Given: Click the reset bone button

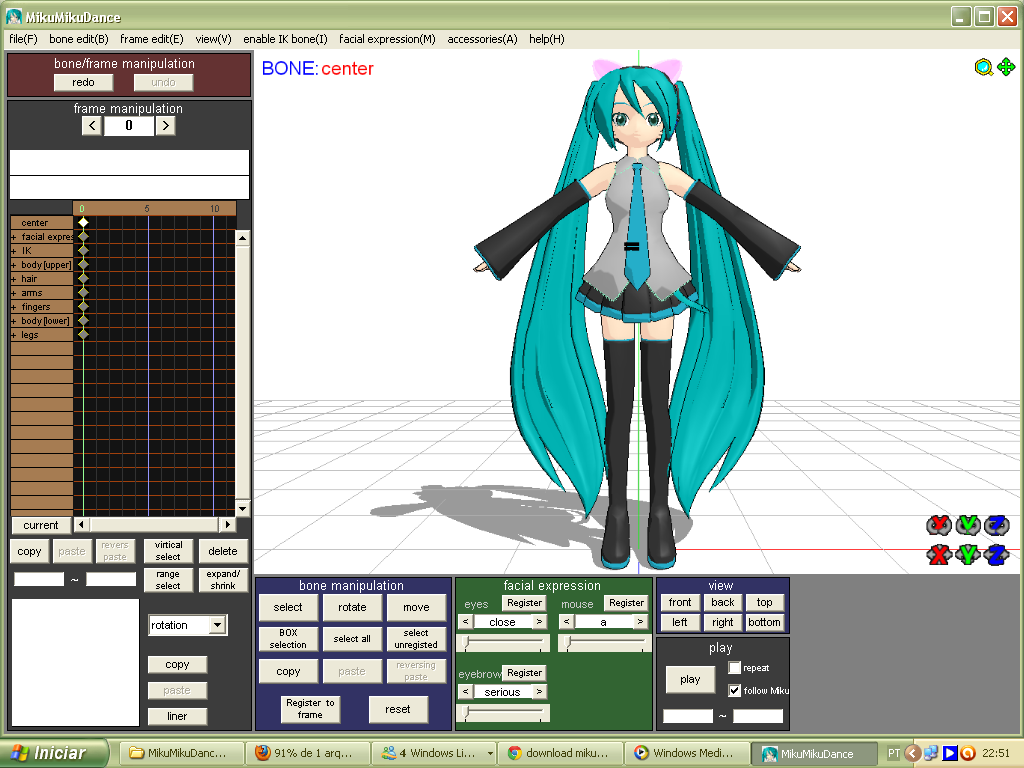Looking at the screenshot, I should [398, 709].
